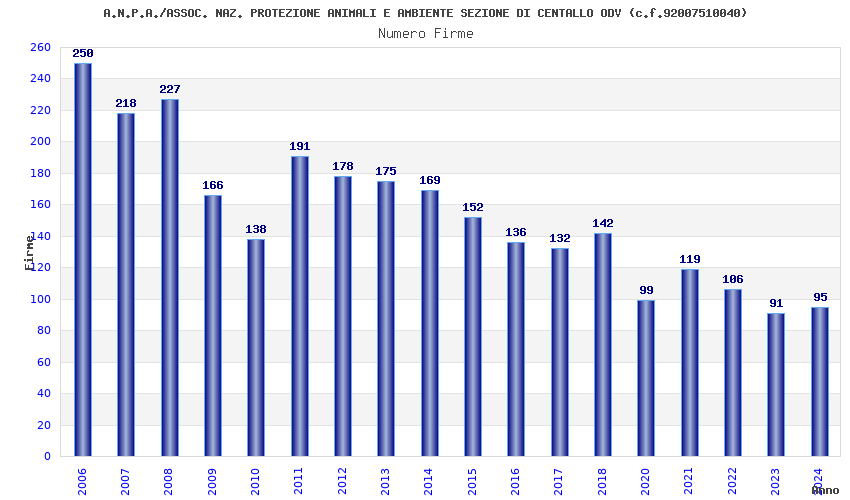850x500 pixels.
Task: Click the y-axis tick label 260
Action: pos(41,48)
